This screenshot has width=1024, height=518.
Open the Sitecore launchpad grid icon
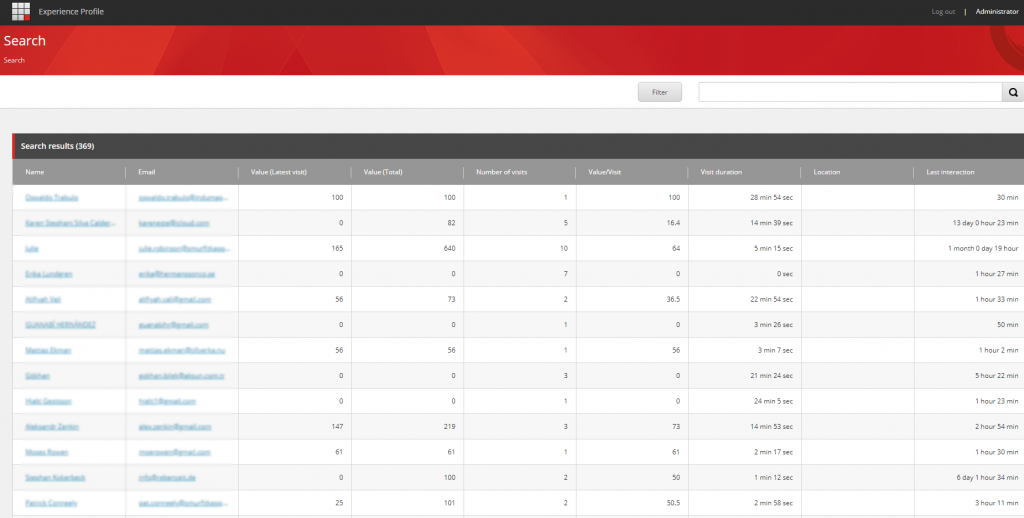coord(21,12)
